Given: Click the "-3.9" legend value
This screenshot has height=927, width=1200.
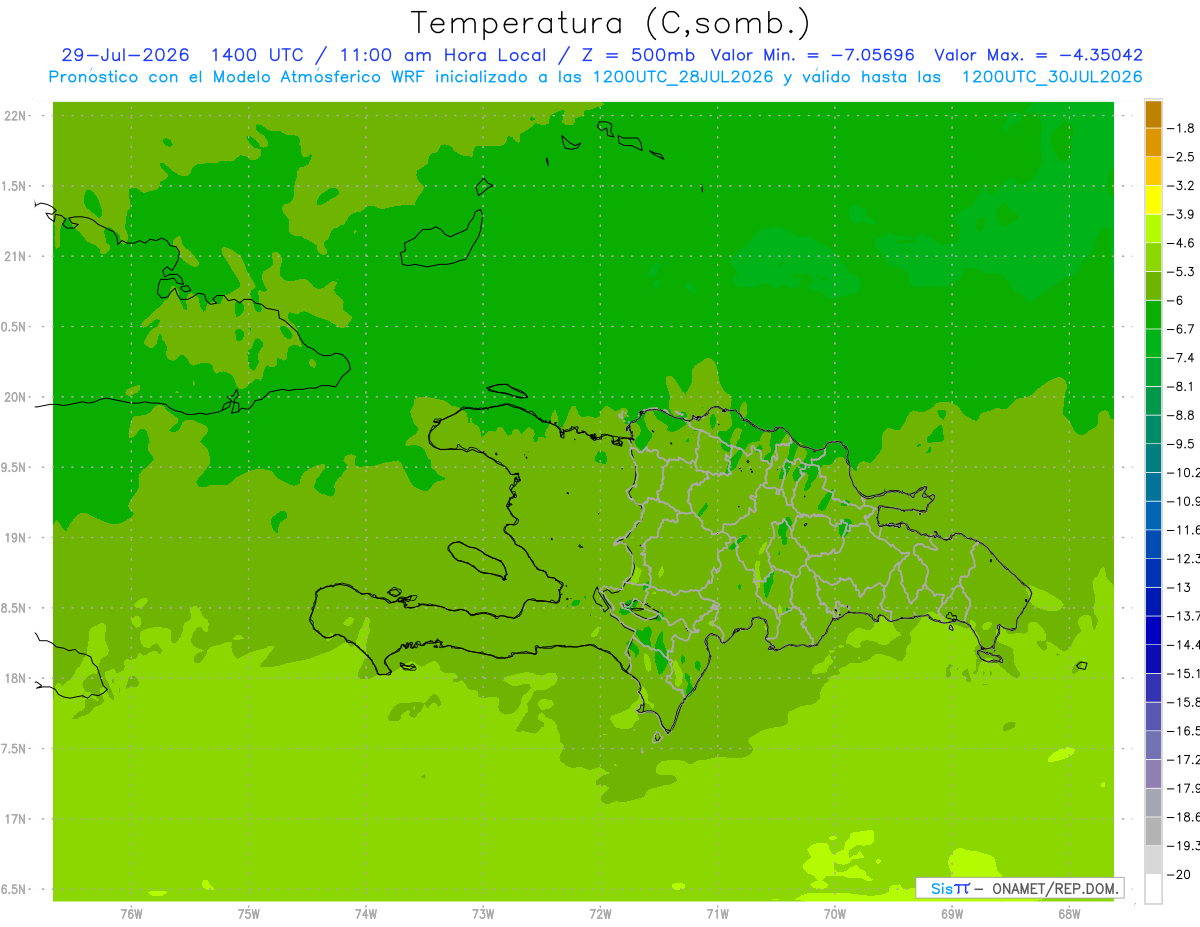Looking at the screenshot, I should 1181,214.
